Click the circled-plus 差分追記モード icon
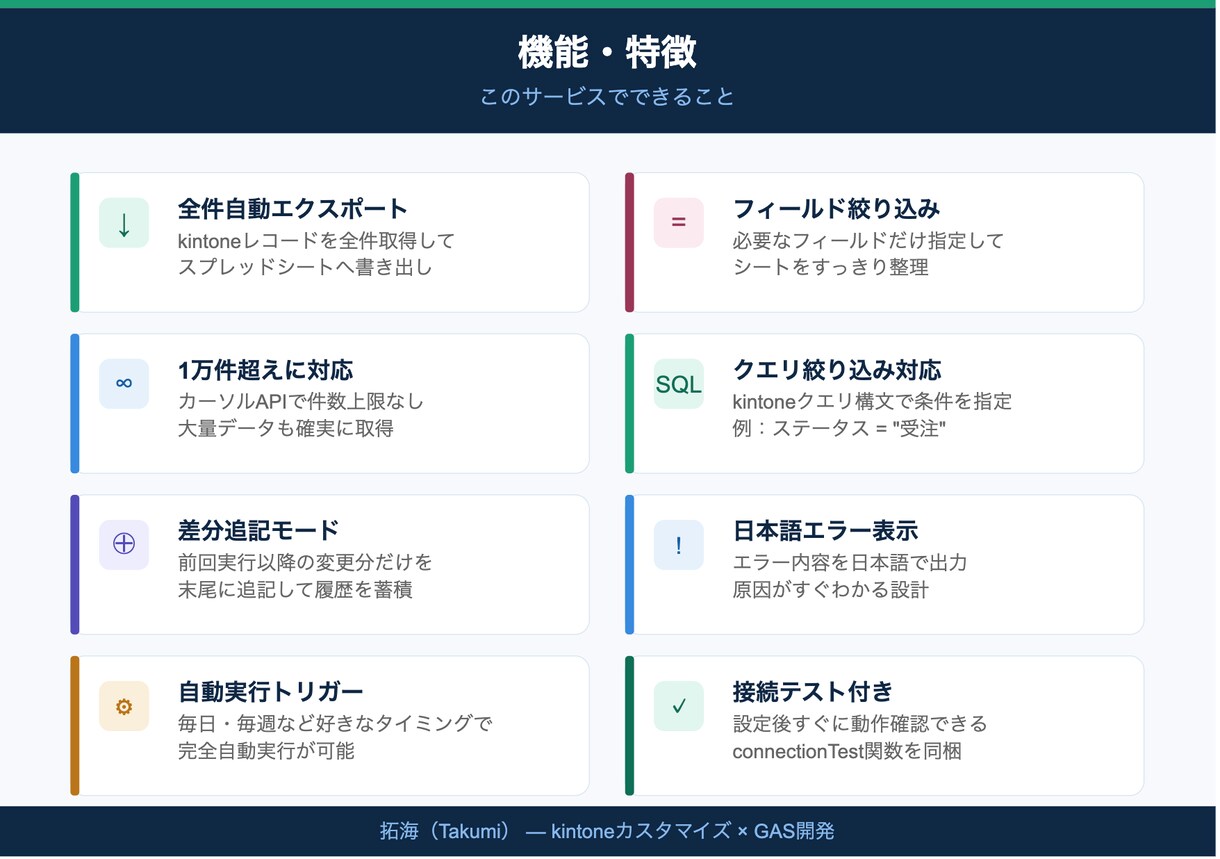 tap(124, 545)
